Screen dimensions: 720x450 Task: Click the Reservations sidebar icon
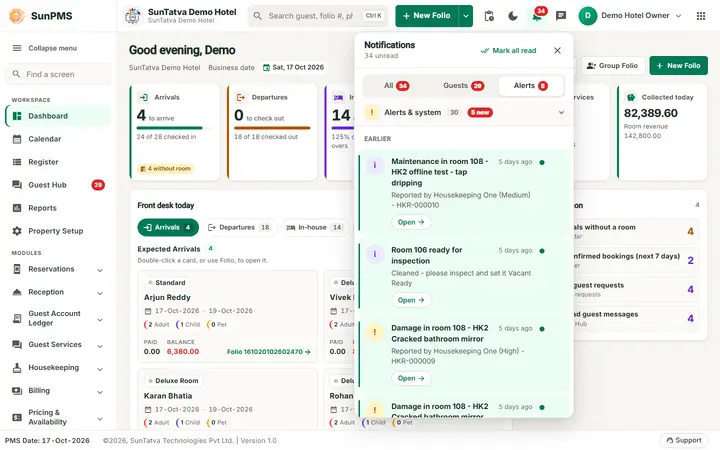coord(17,269)
